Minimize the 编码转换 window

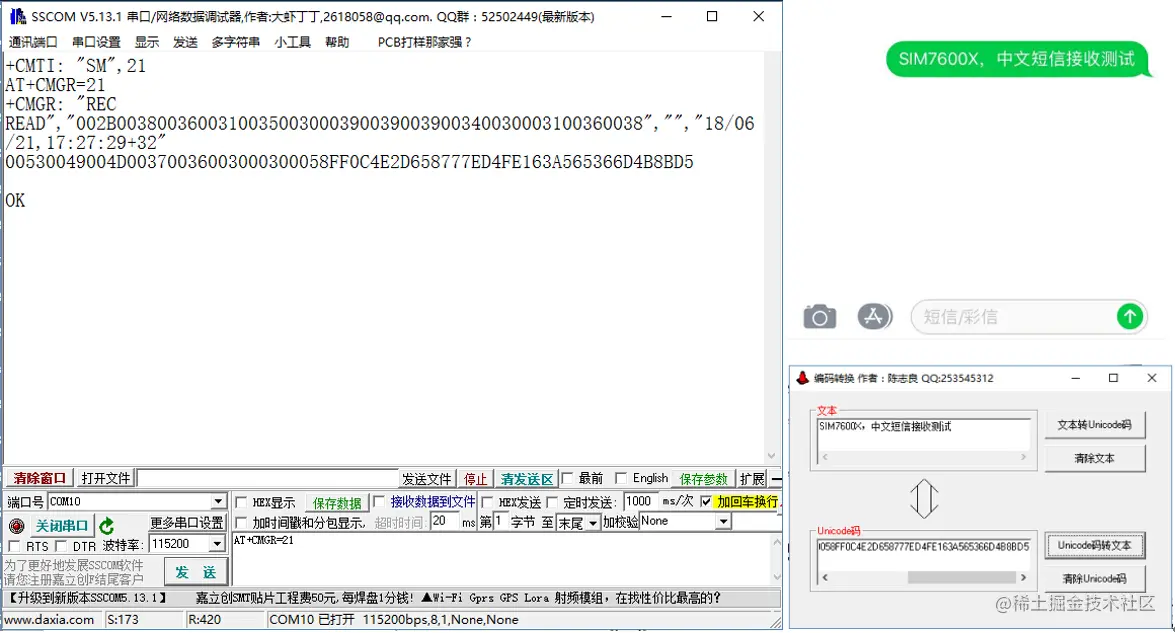(1075, 378)
